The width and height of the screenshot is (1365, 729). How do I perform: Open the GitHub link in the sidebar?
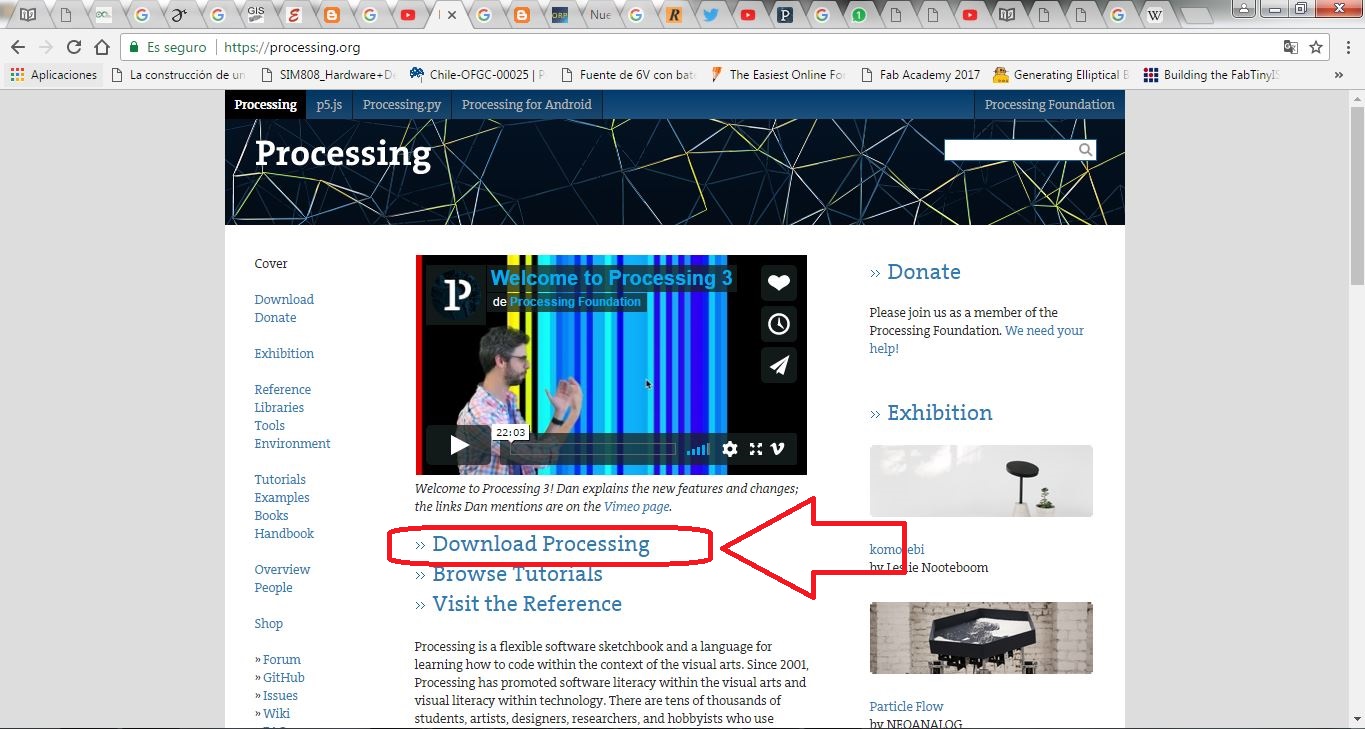click(284, 678)
